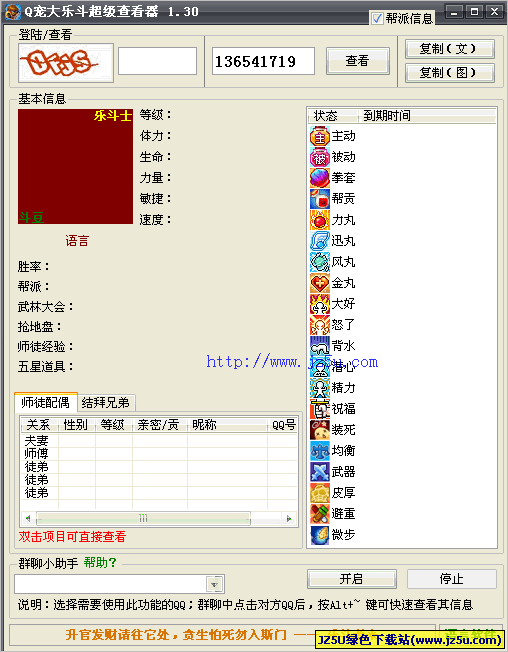Screen dimensions: 508x652
Task: Open the QQ selection dropdown
Action: (215, 584)
